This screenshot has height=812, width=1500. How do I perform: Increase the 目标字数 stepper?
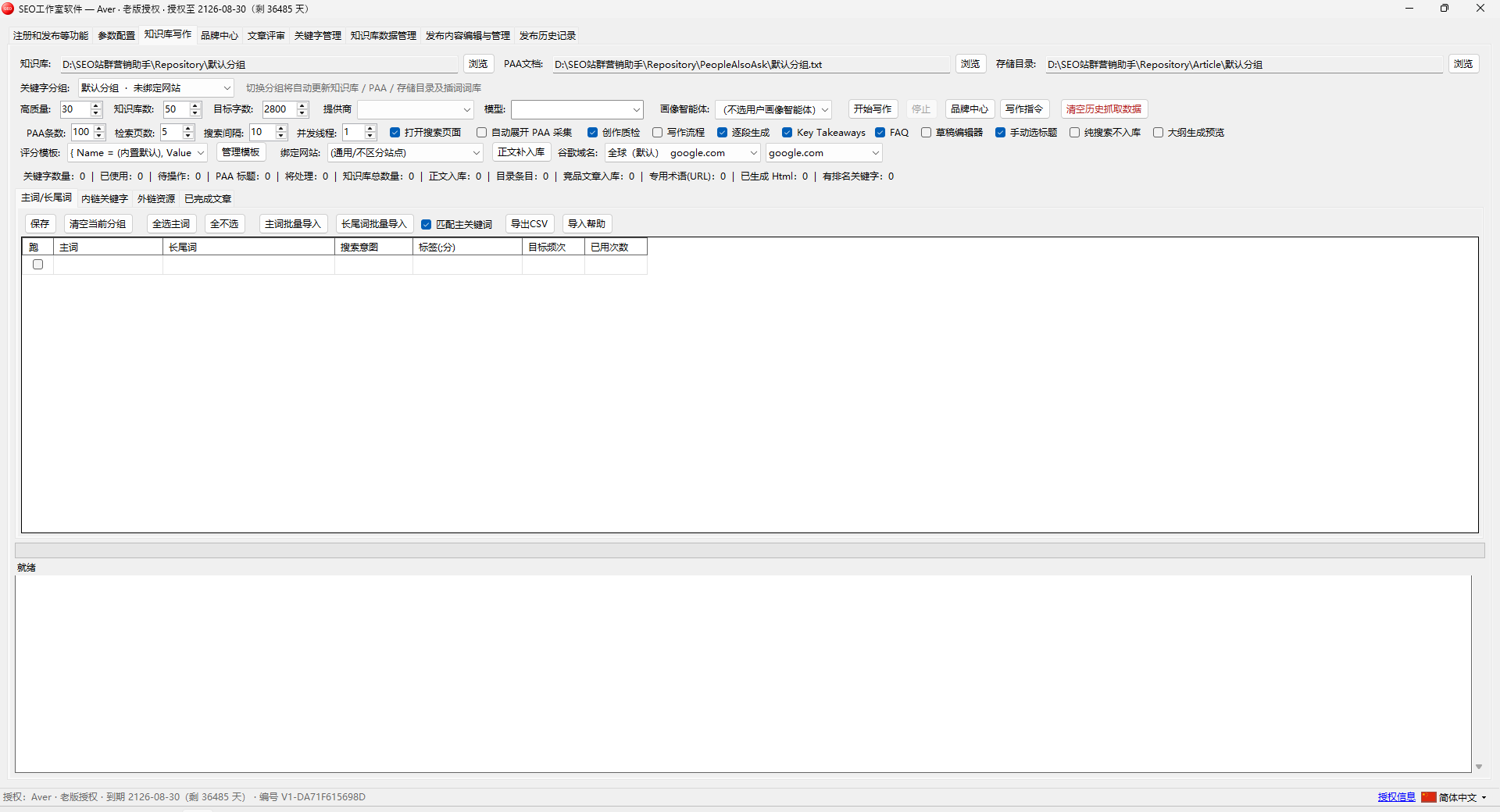[302, 105]
